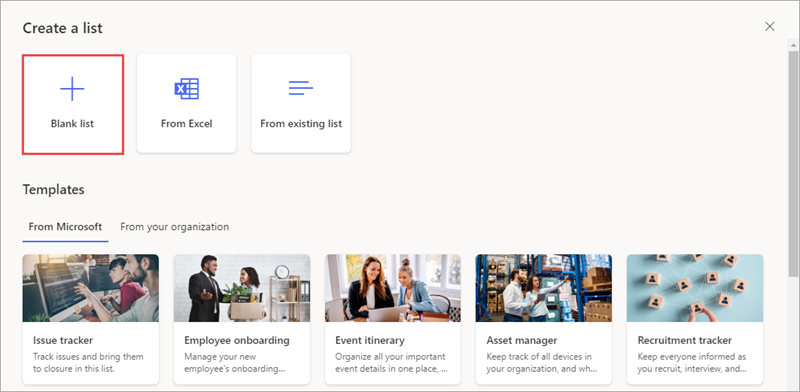This screenshot has width=800, height=392.
Task: Open the Employee onboarding template thumbnail
Action: pyautogui.click(x=242, y=288)
